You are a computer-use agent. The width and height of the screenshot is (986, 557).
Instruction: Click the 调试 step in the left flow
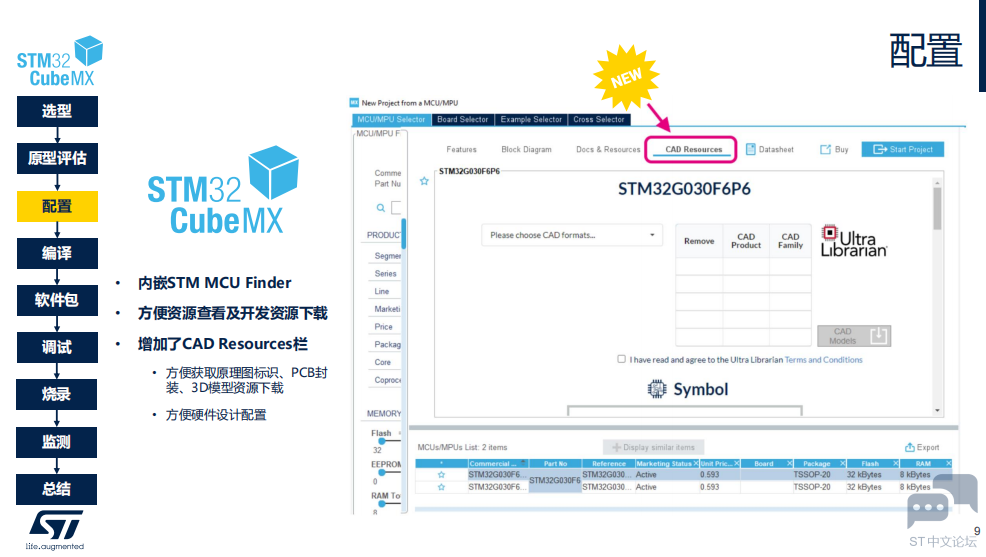57,347
